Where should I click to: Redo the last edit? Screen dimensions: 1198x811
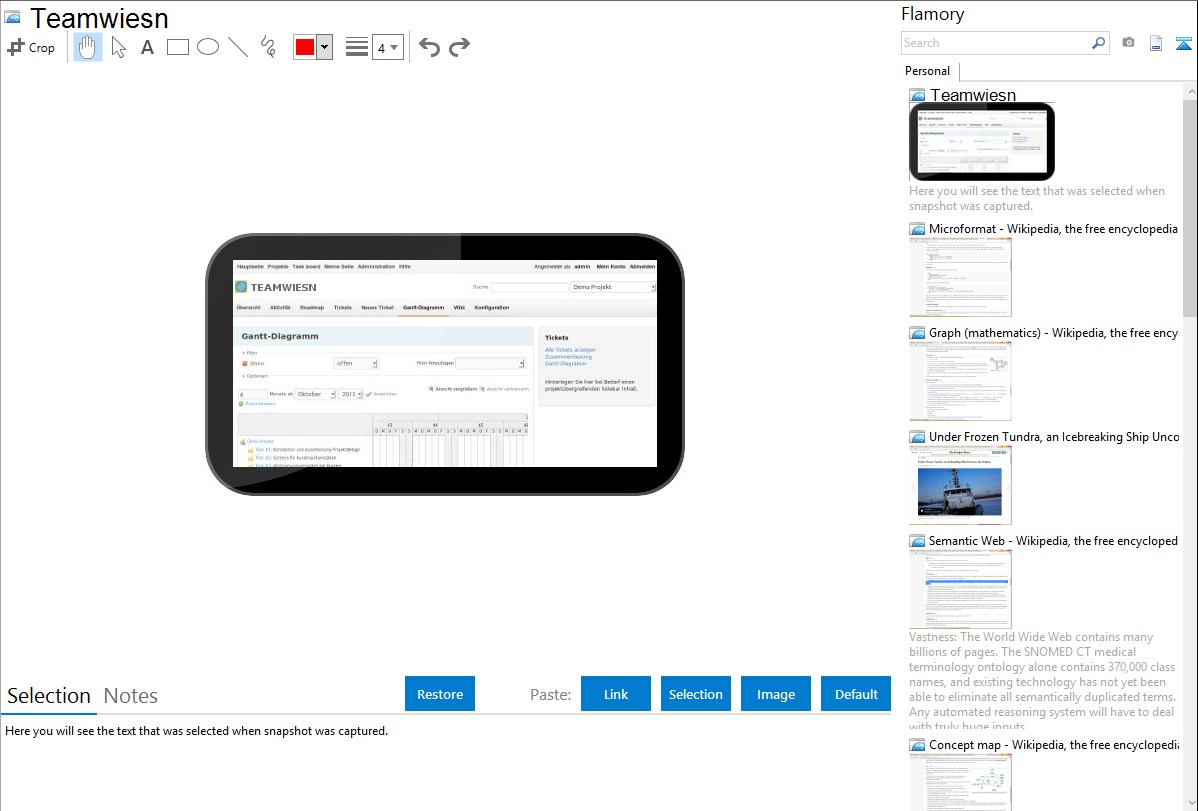pos(460,47)
